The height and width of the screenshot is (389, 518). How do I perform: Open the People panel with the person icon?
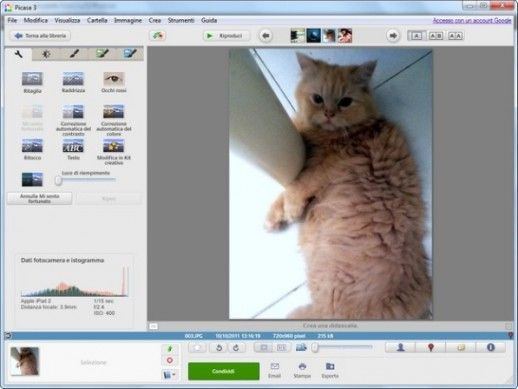[401, 347]
